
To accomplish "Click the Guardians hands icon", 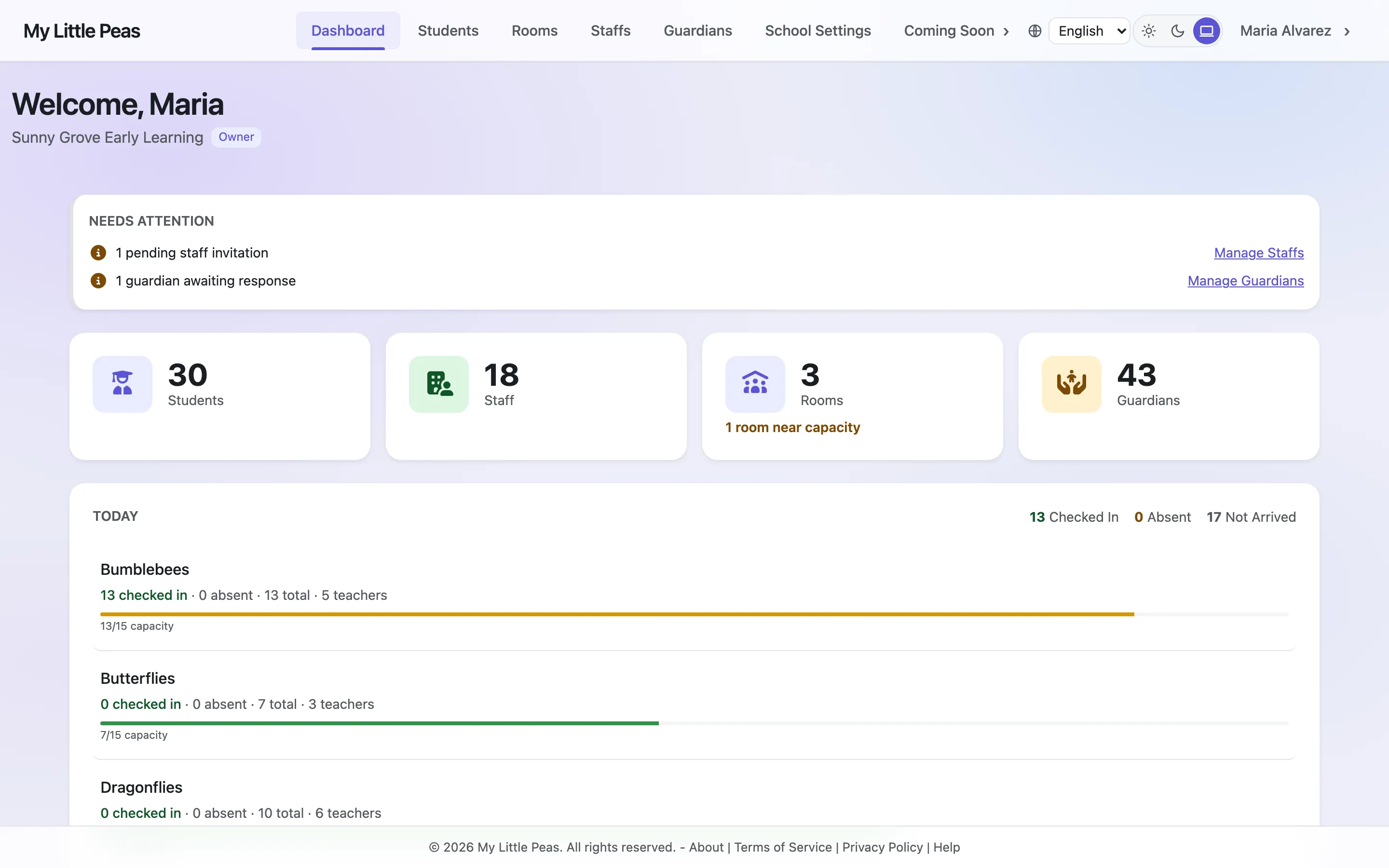I will pos(1072,383).
